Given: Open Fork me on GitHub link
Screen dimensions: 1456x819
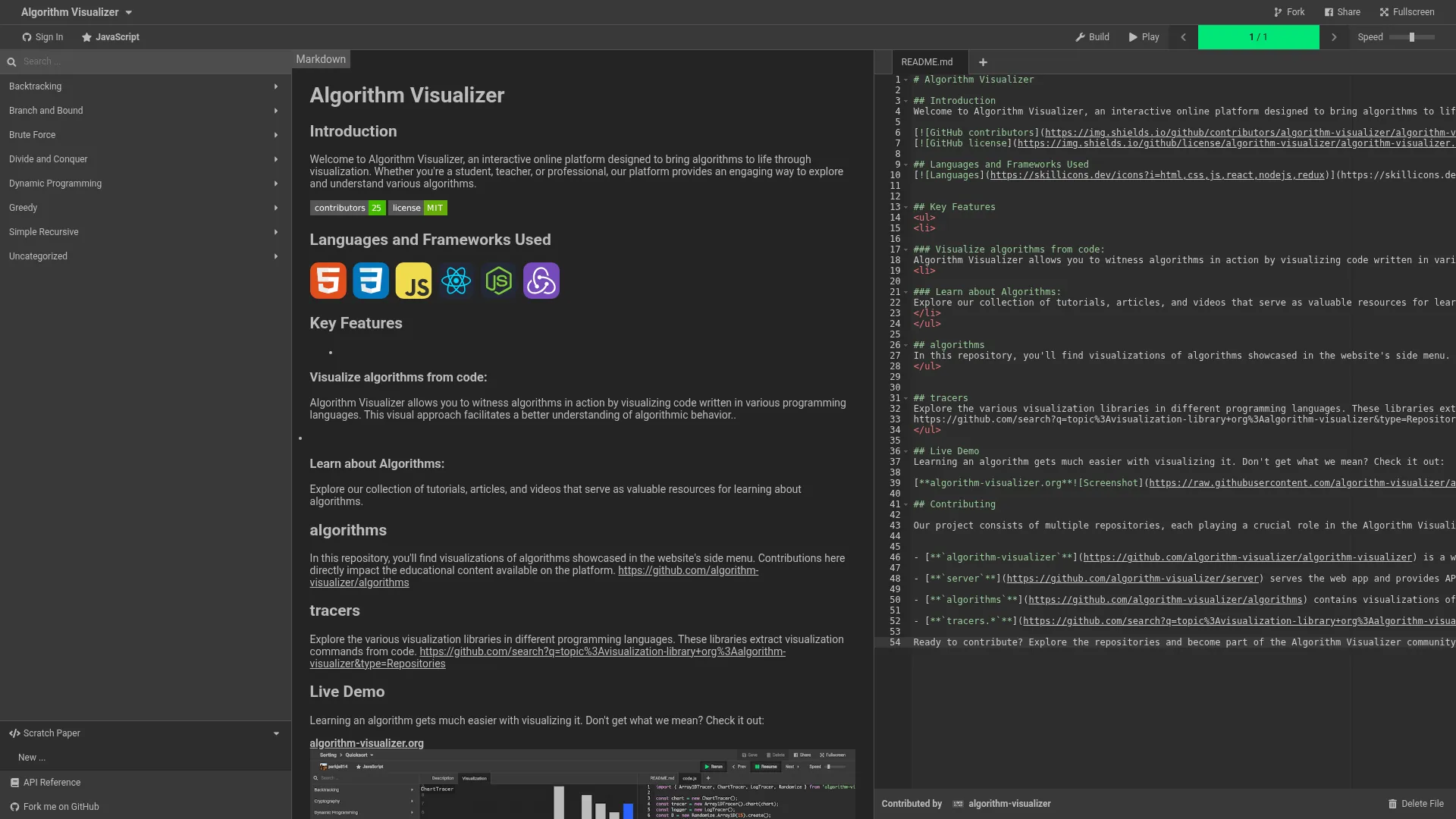Looking at the screenshot, I should [146, 807].
